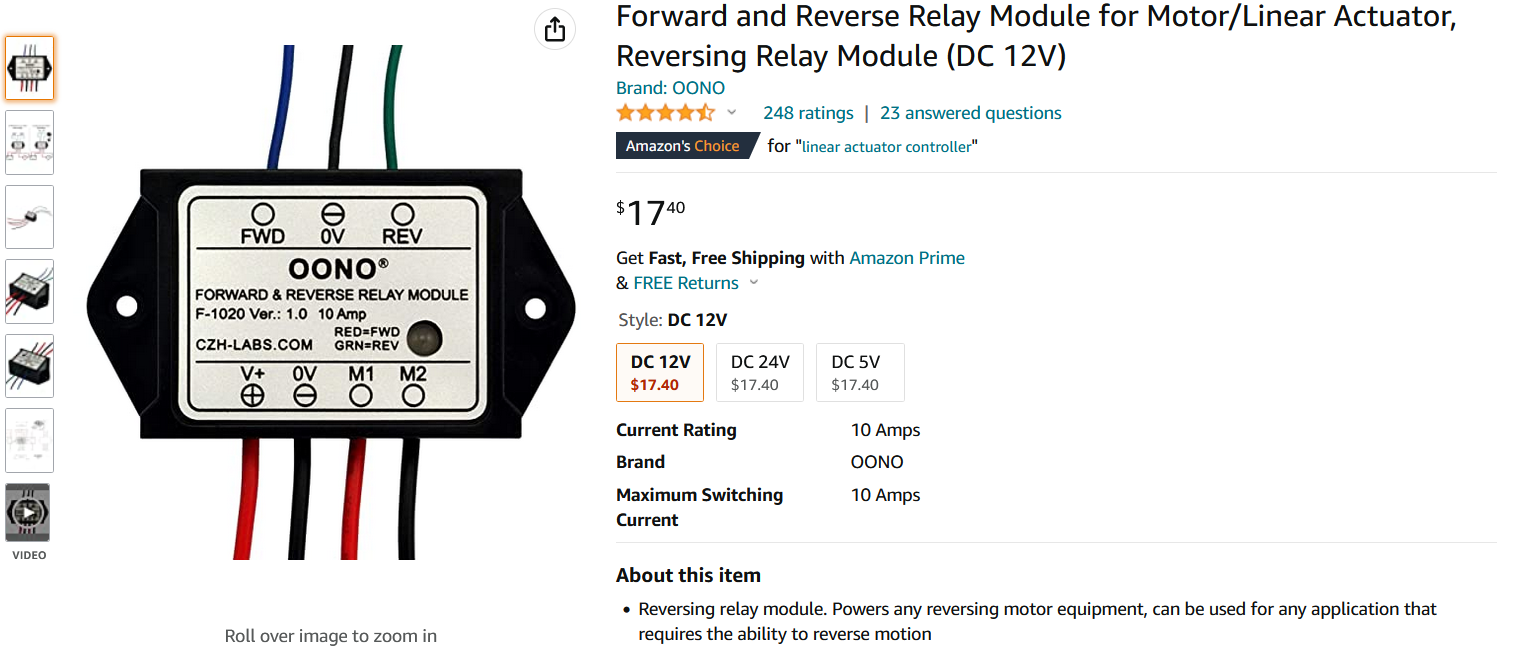Play the product video thumbnail
Screen dimensions: 1515x648
29,513
